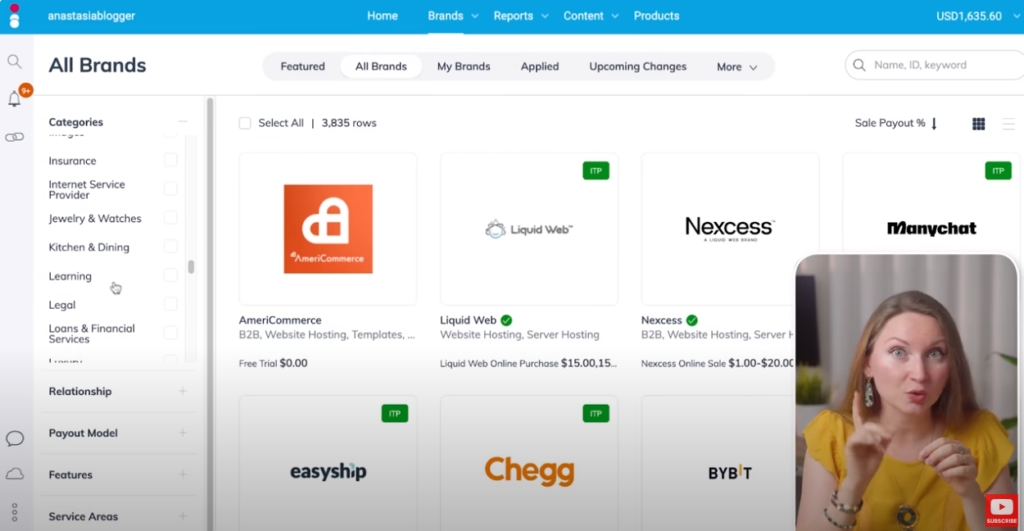The image size is (1024, 531).
Task: Check the Learning category checkbox
Action: point(170,275)
